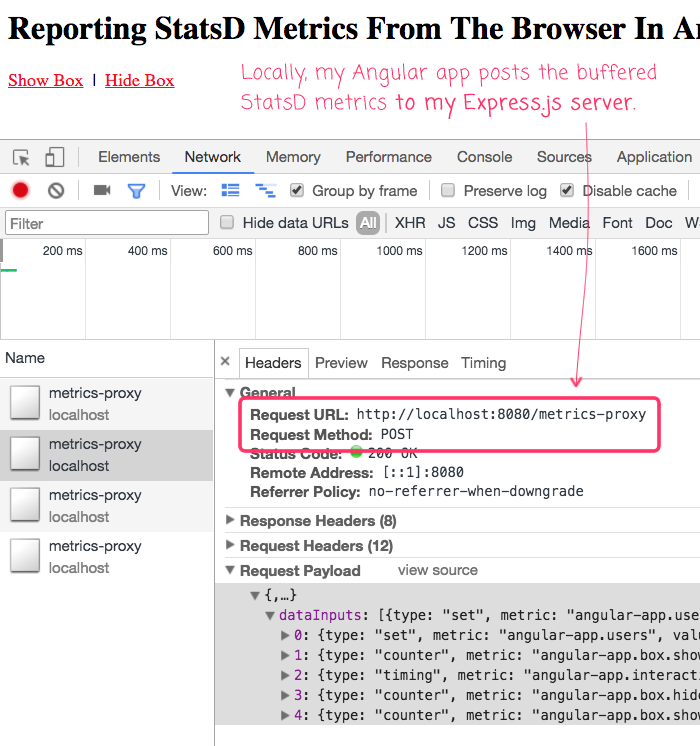Open the Sources tab
Viewport: 700px width, 746px height.
coord(564,157)
